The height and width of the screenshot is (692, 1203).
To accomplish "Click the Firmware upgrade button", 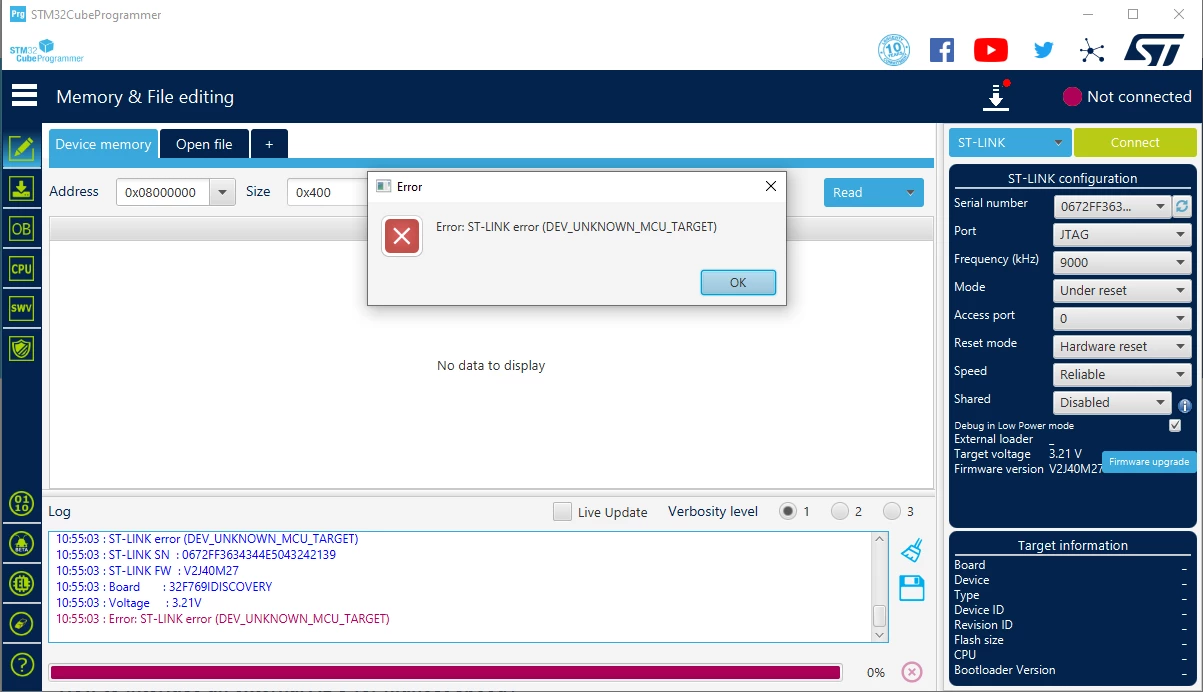I will point(1149,461).
